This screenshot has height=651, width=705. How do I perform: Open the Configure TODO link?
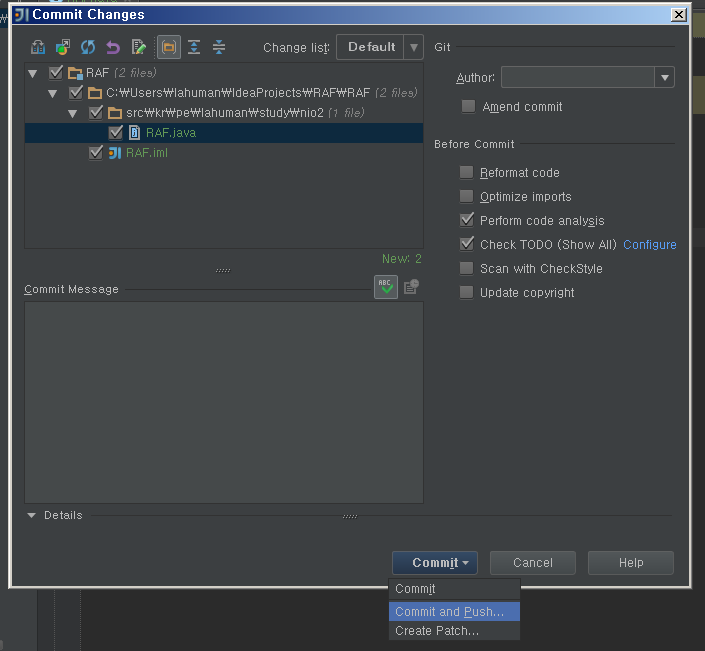point(650,245)
